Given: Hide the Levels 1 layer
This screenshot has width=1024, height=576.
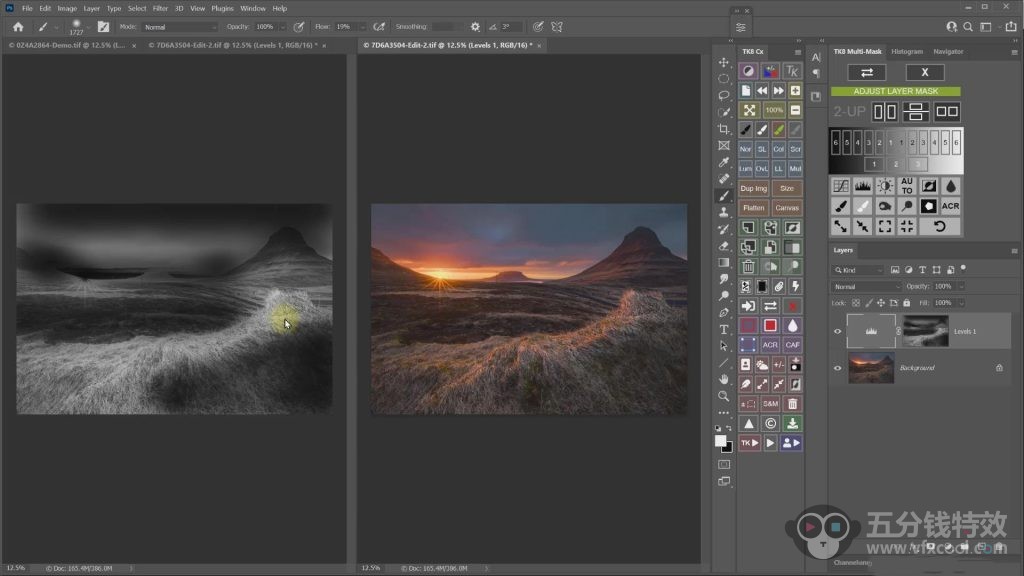Looking at the screenshot, I should point(837,331).
